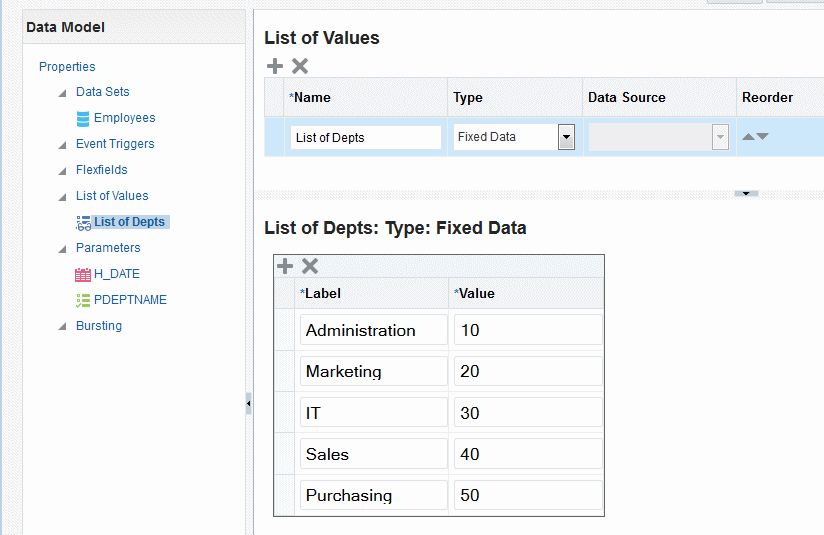
Task: Select Bursting in the Data Model tree
Action: [x=99, y=326]
